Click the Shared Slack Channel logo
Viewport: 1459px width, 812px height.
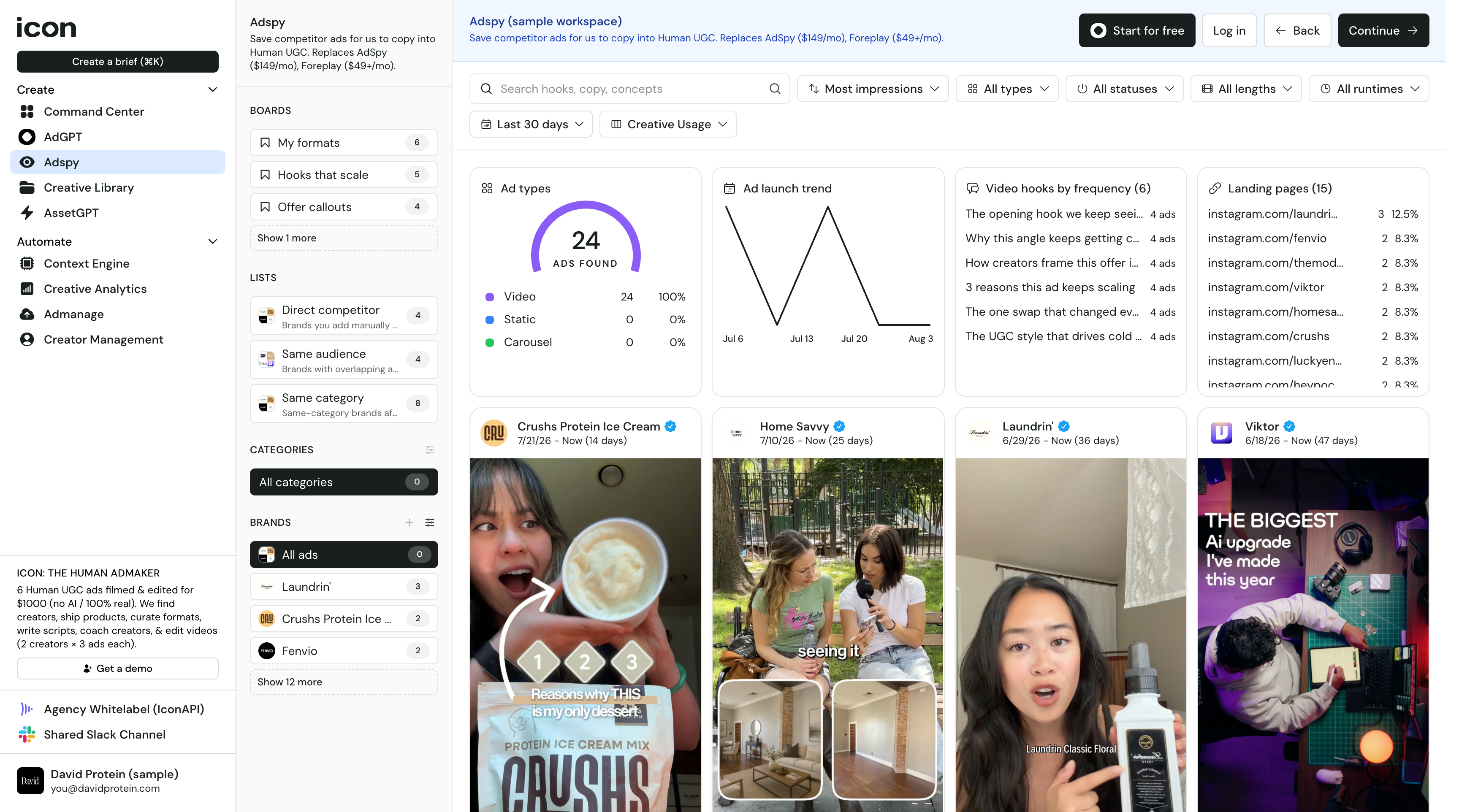point(27,734)
